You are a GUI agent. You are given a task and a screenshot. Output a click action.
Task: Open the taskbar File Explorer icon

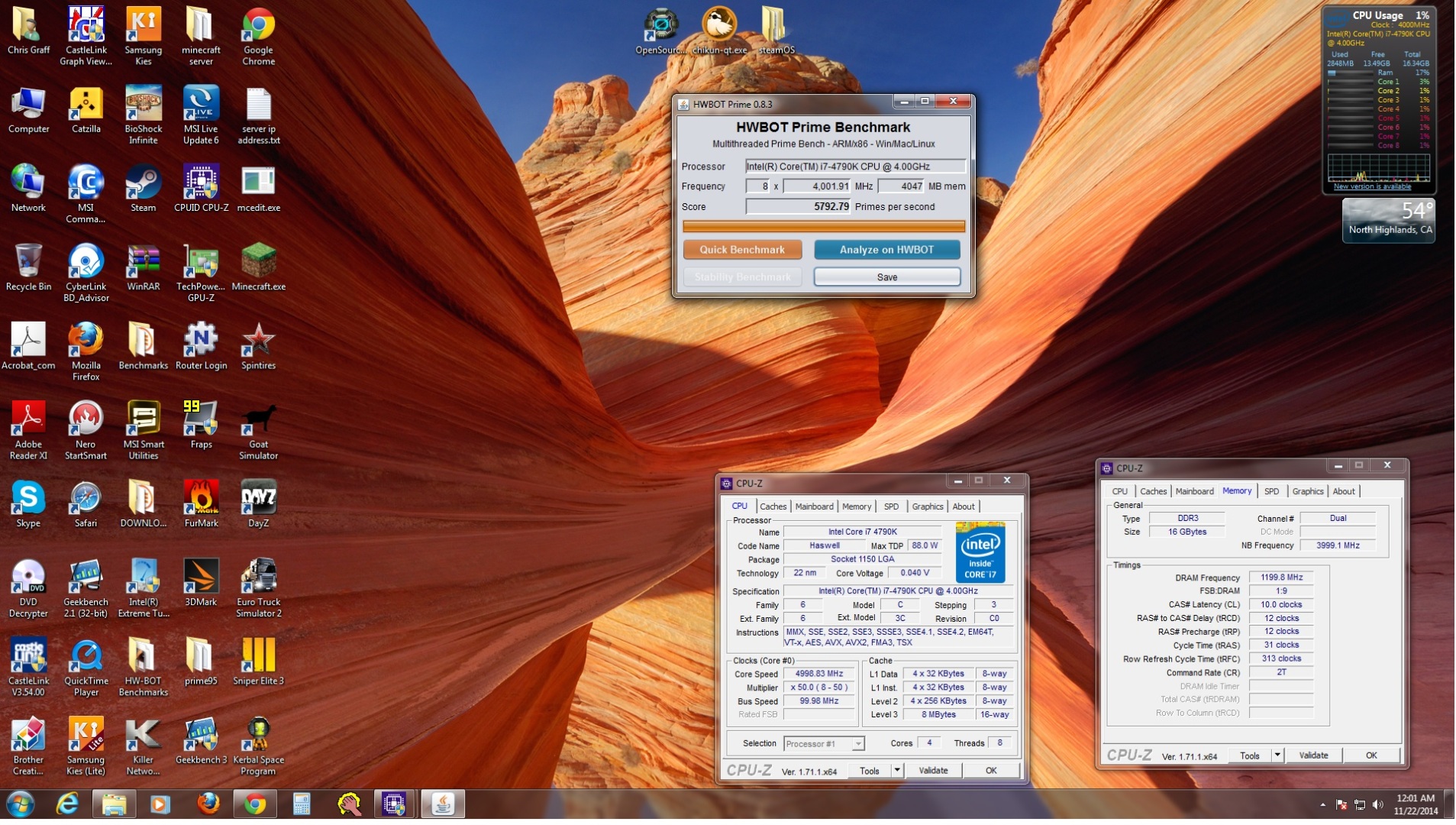[x=114, y=805]
